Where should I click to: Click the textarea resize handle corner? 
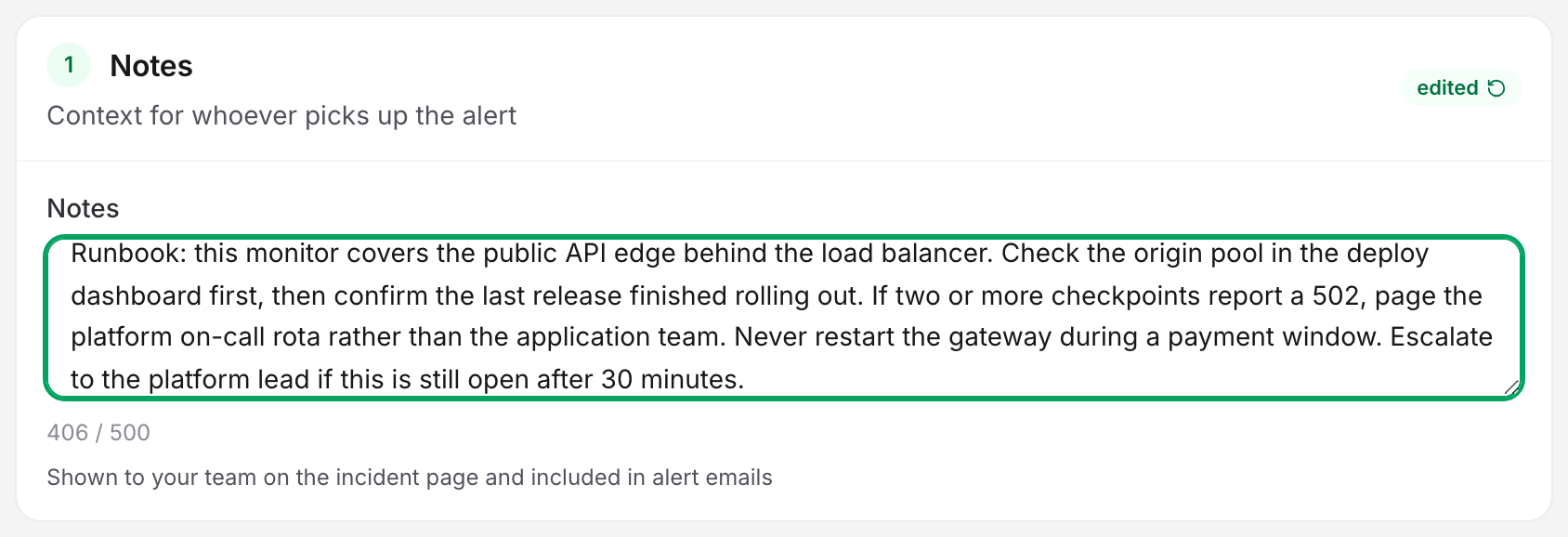(x=1511, y=386)
